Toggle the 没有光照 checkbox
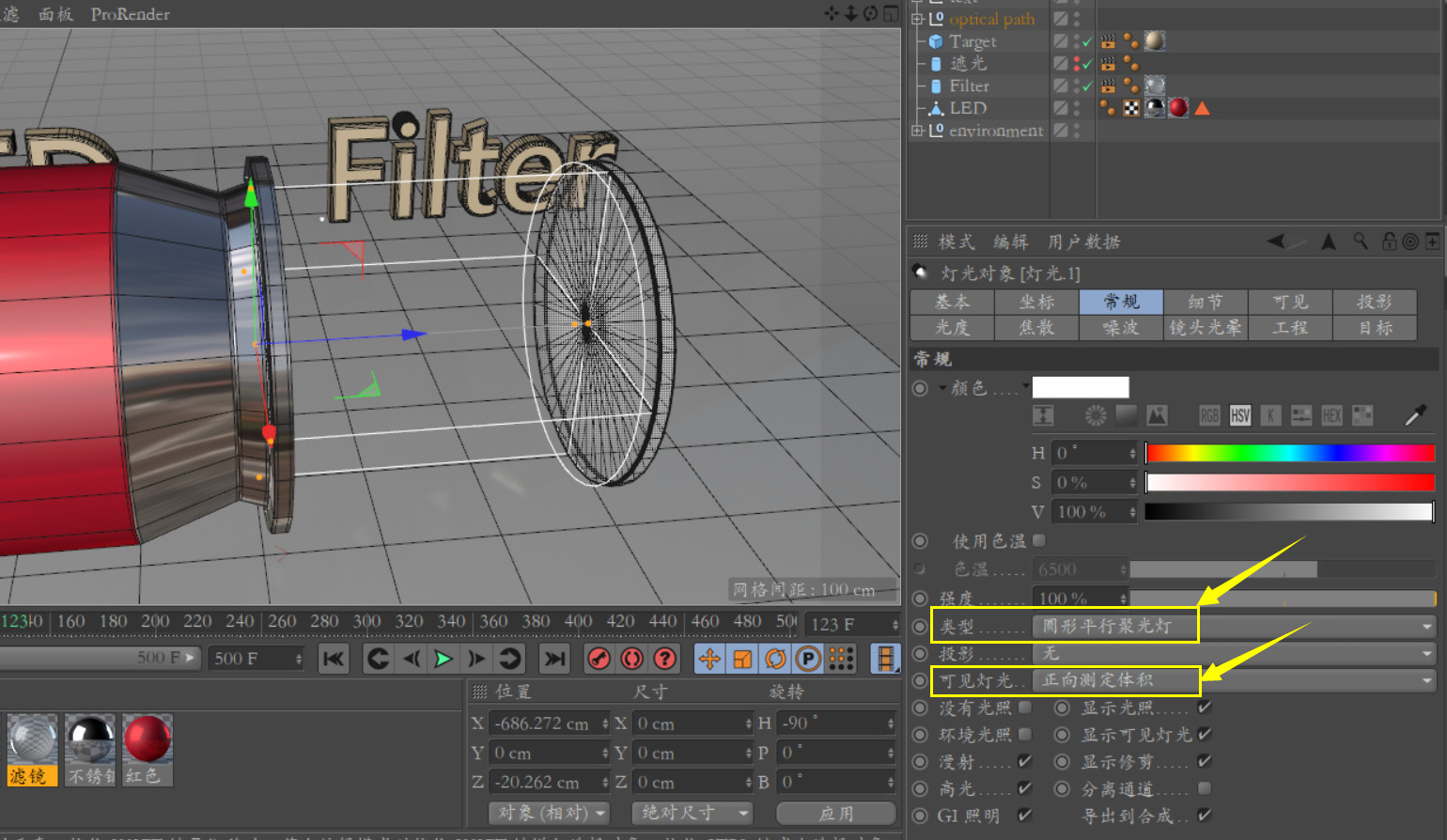This screenshot has height=840, width=1447. [1025, 707]
